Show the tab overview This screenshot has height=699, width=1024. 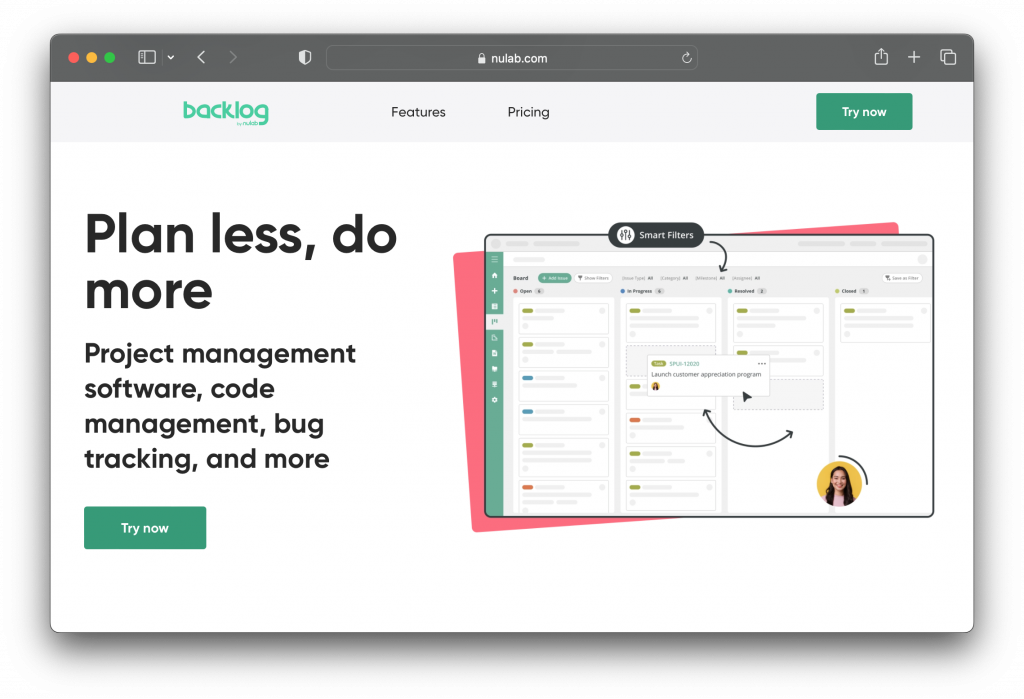click(948, 57)
